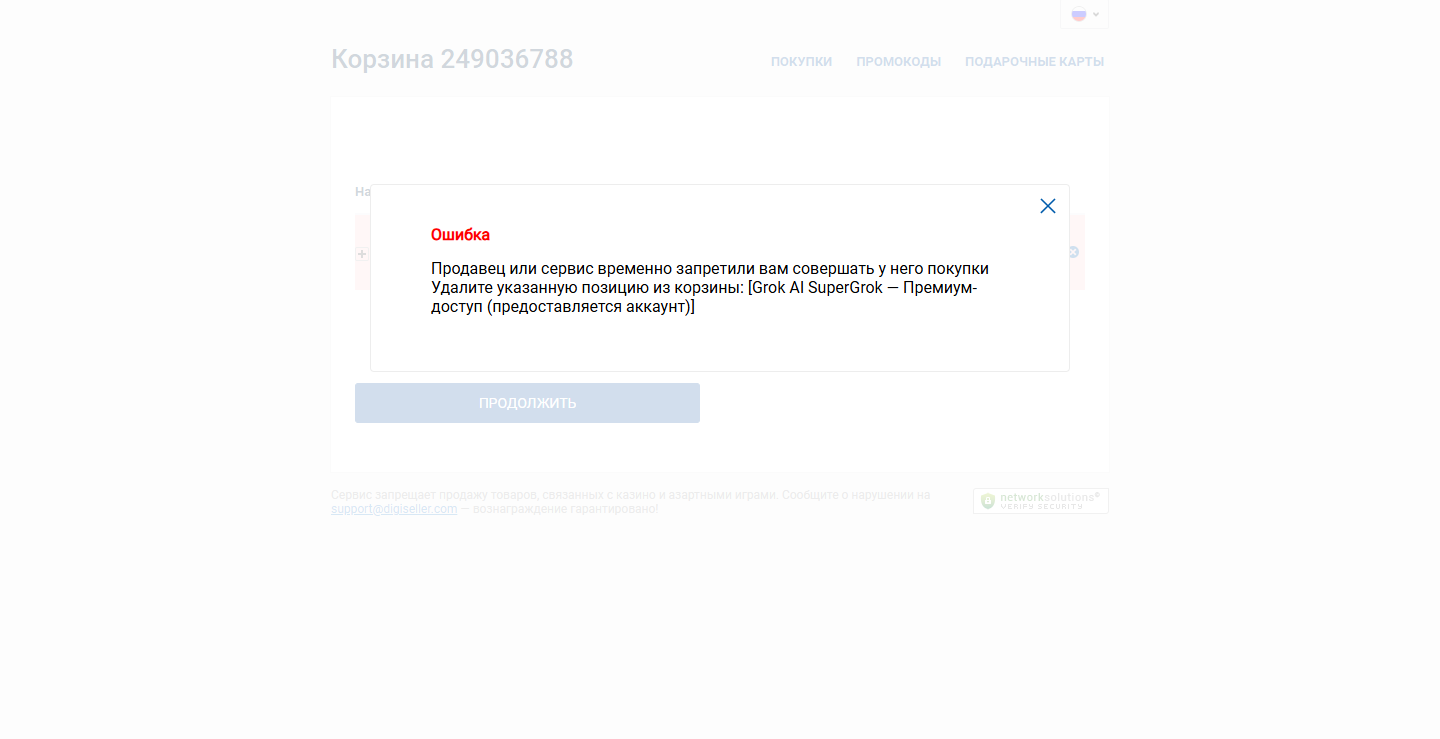Open the ПОДАРОЧНЫЕ КАРТЫ page
This screenshot has width=1440, height=739.
(x=1034, y=62)
